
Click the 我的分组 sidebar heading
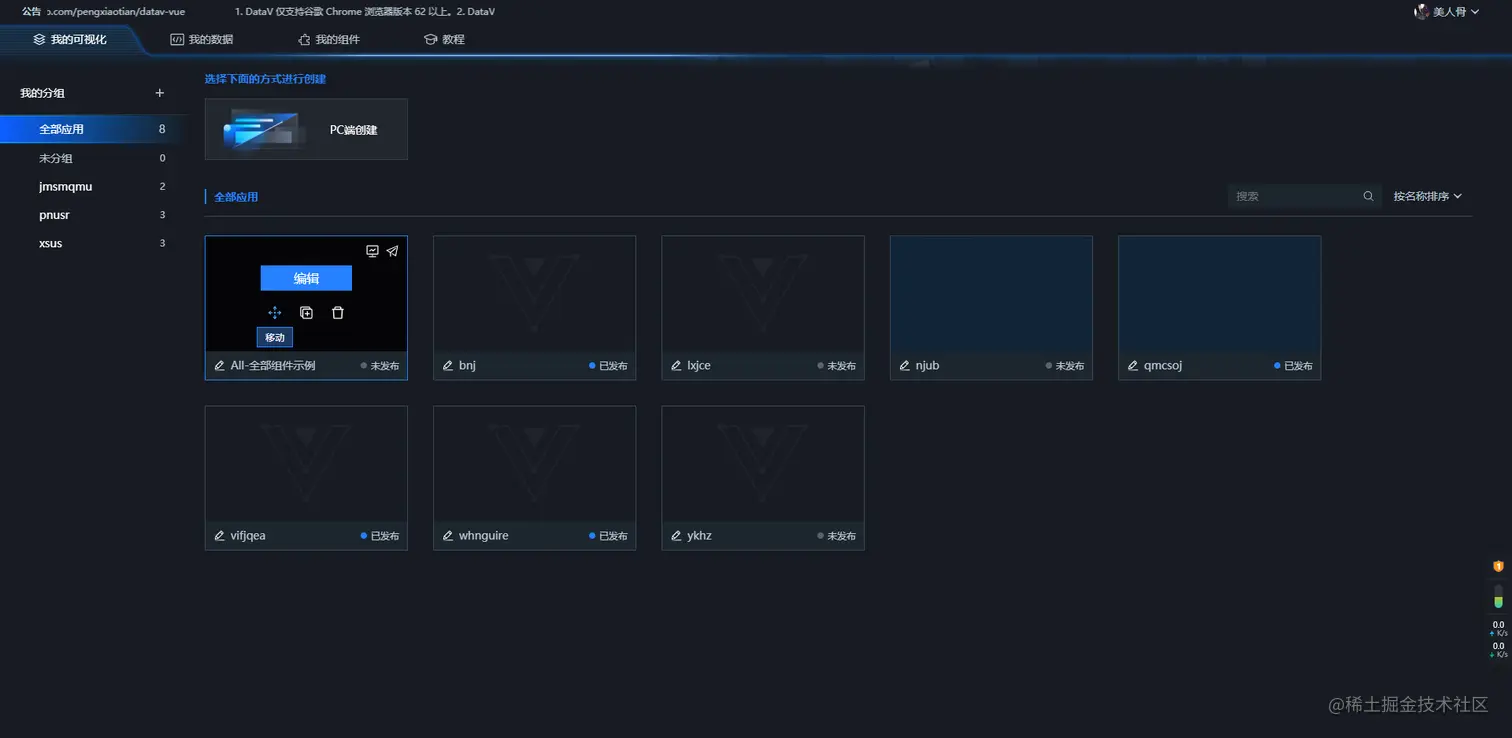pos(42,93)
